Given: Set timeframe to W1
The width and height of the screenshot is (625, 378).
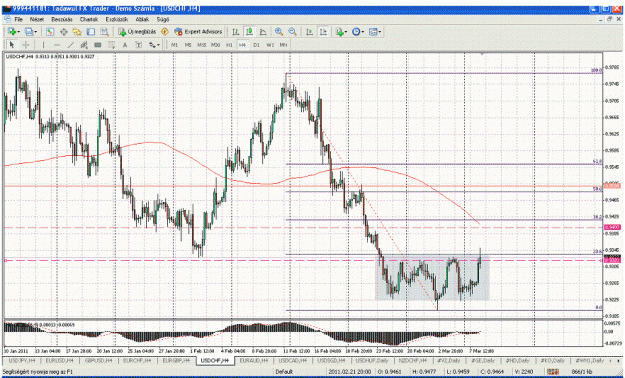Looking at the screenshot, I should (x=270, y=45).
